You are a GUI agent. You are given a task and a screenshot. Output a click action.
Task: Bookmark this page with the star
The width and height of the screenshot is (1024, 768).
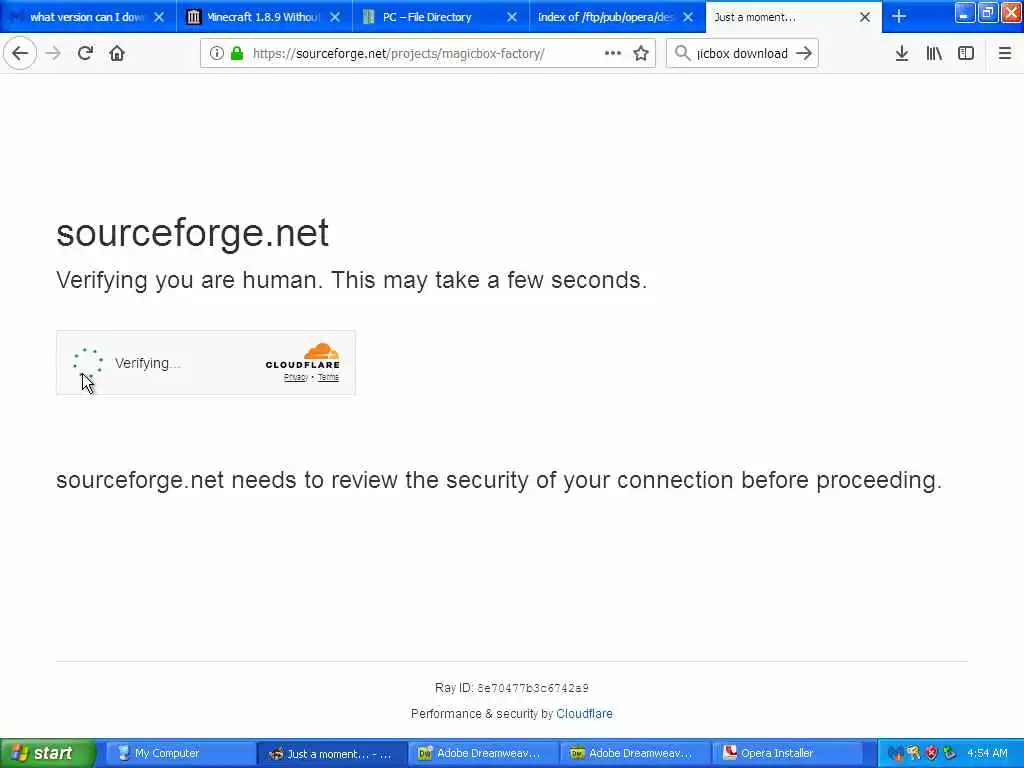[x=641, y=54]
